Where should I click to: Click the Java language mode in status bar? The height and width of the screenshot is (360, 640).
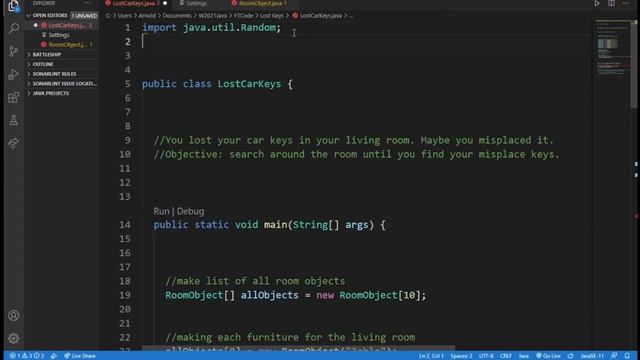point(524,356)
